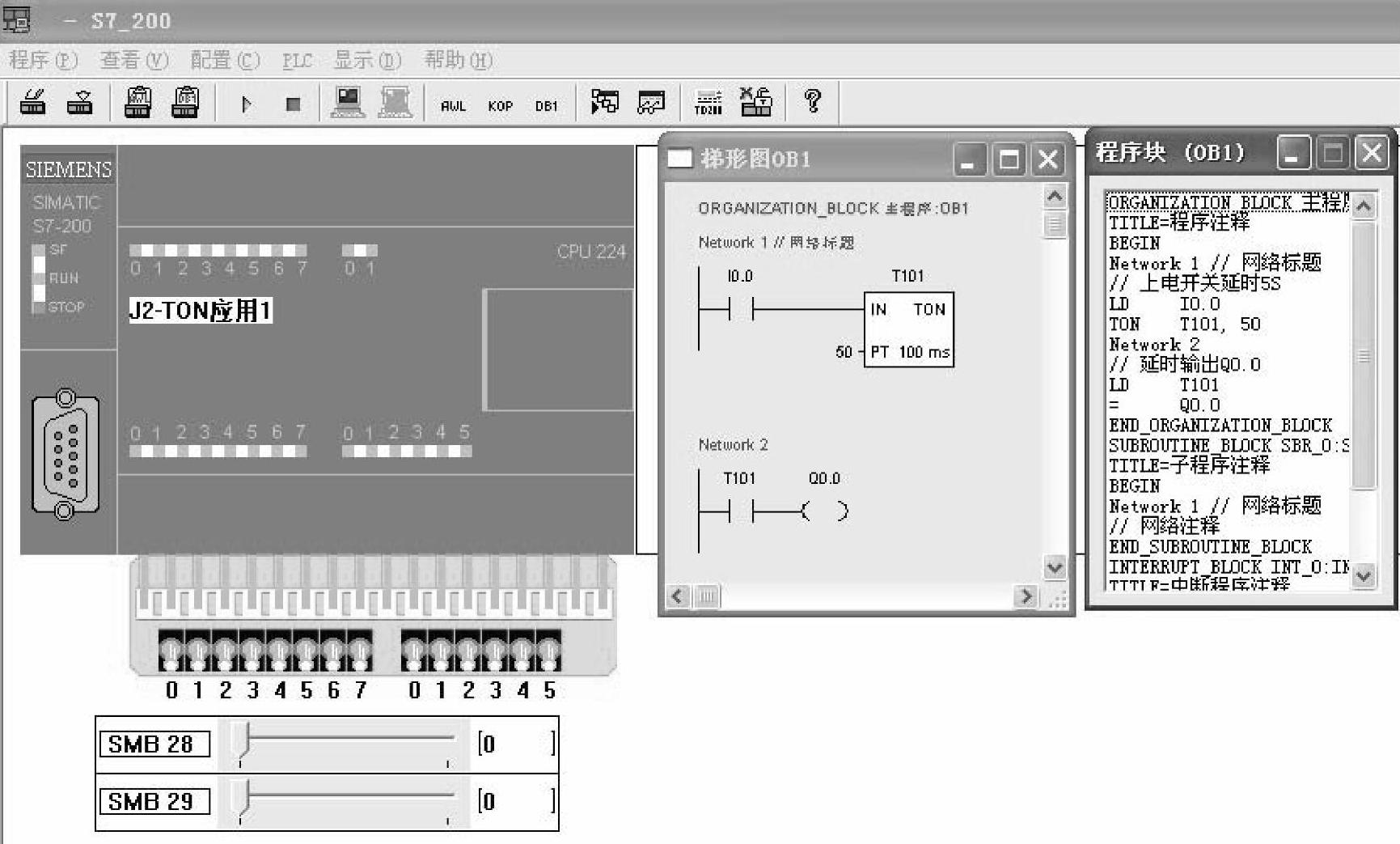Image resolution: width=1400 pixels, height=844 pixels.
Task: Toggle input switch 5 in the six-switch group
Action: point(548,651)
